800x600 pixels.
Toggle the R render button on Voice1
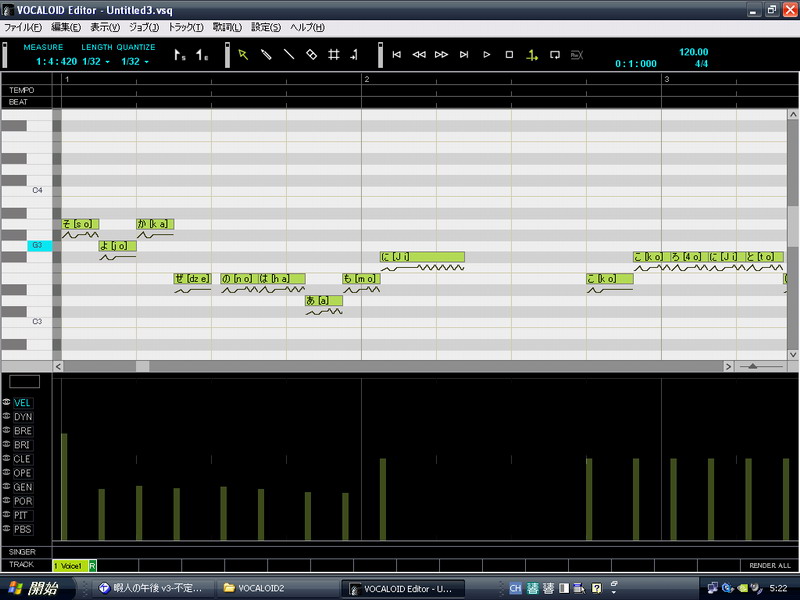[x=92, y=566]
